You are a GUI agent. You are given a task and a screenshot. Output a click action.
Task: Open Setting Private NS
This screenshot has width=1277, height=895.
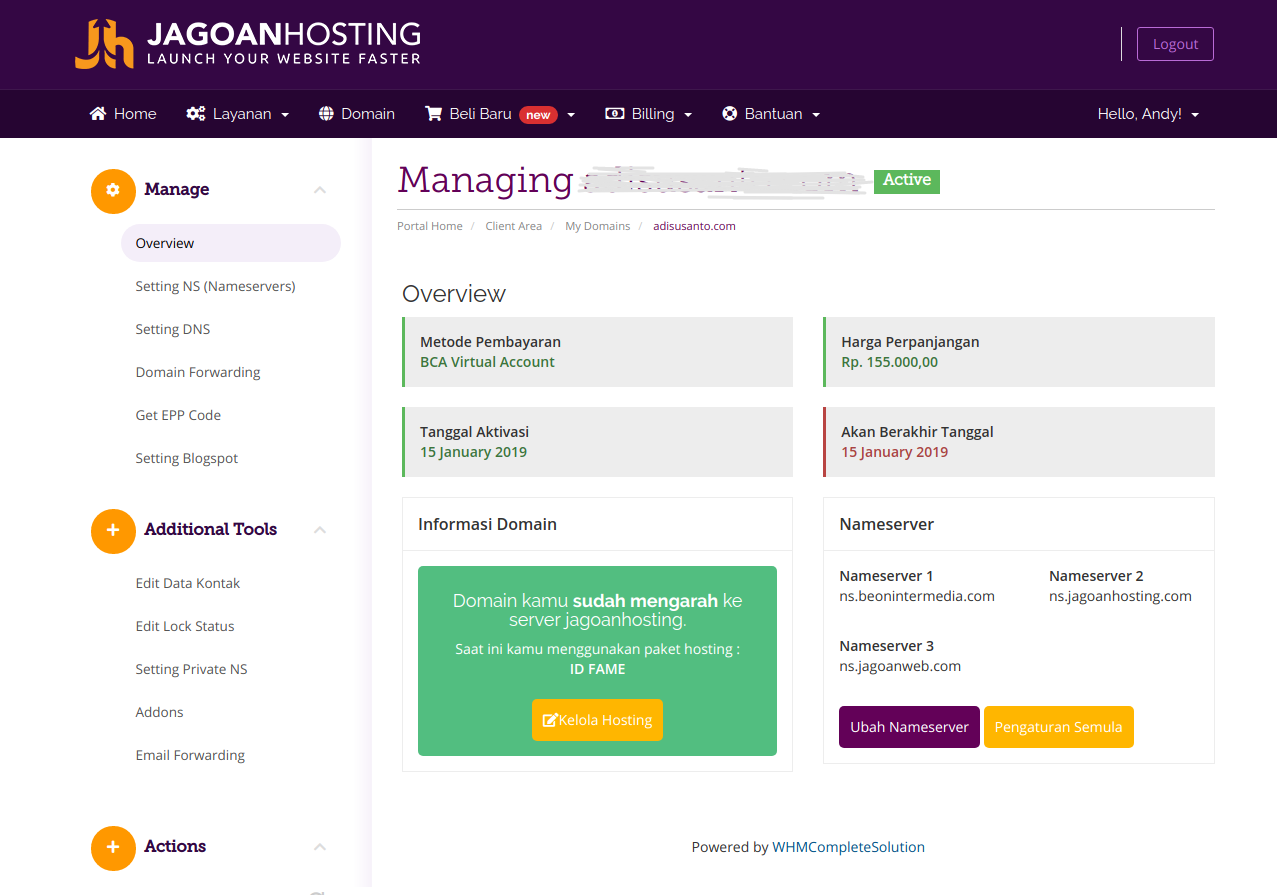(191, 669)
